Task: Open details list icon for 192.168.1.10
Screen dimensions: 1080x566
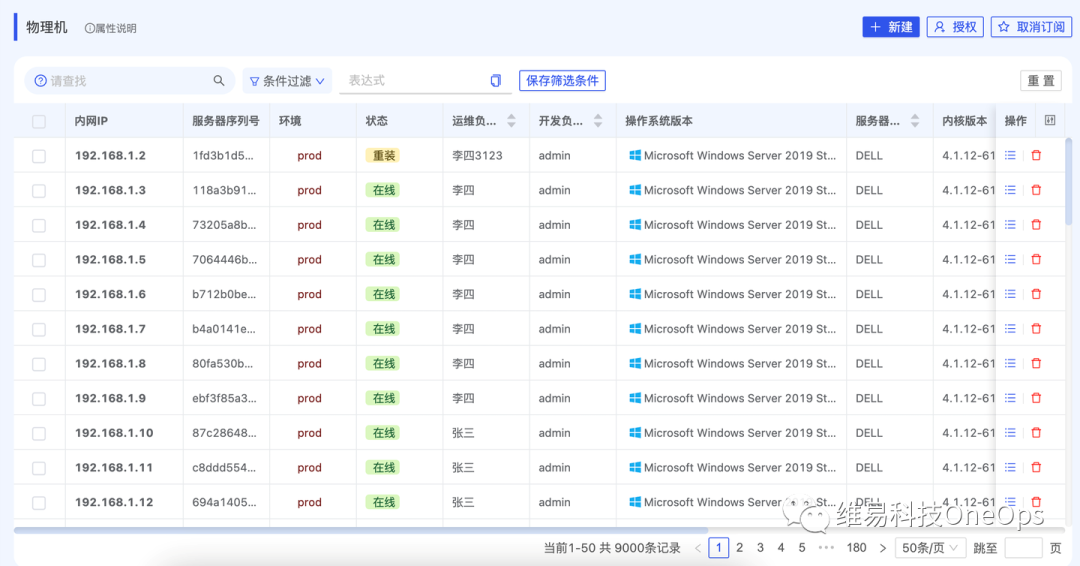Action: 1010,432
